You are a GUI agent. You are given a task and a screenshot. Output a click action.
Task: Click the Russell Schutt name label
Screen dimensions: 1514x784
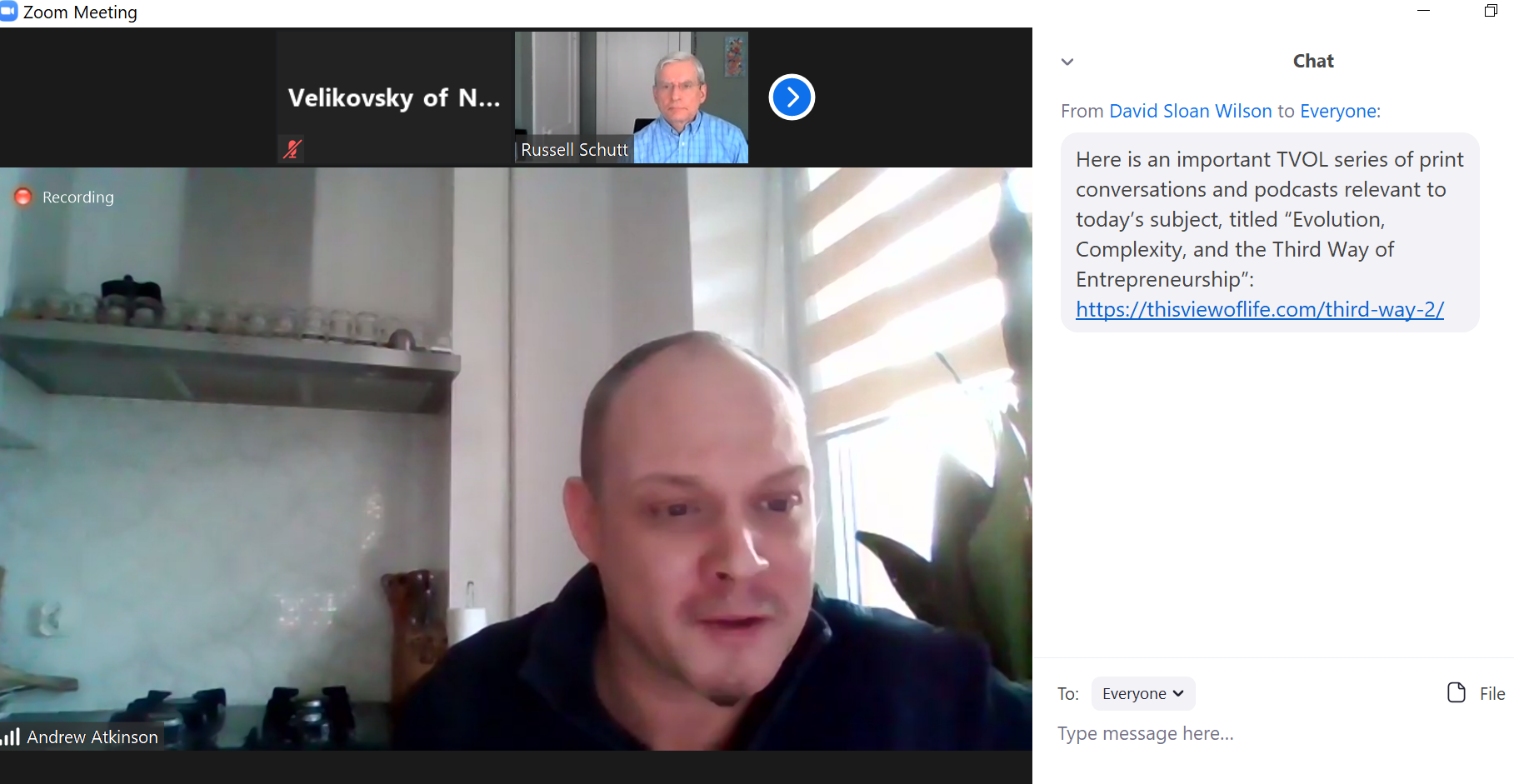coord(574,150)
